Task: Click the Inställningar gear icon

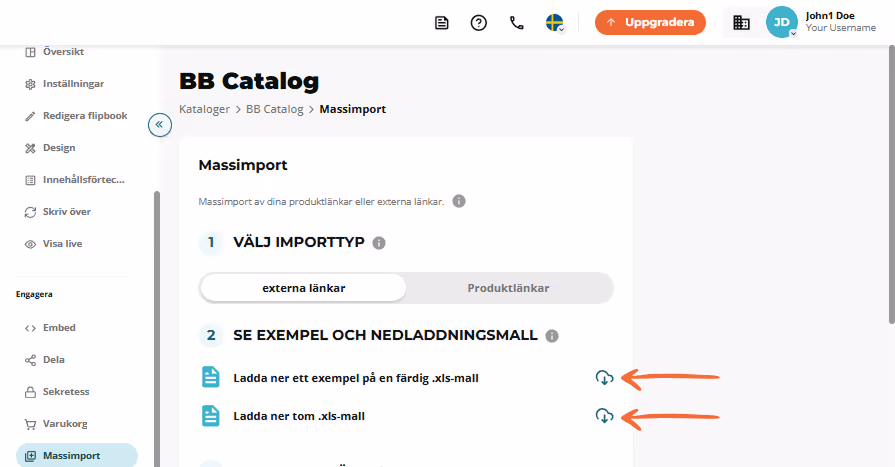Action: pyautogui.click(x=30, y=84)
